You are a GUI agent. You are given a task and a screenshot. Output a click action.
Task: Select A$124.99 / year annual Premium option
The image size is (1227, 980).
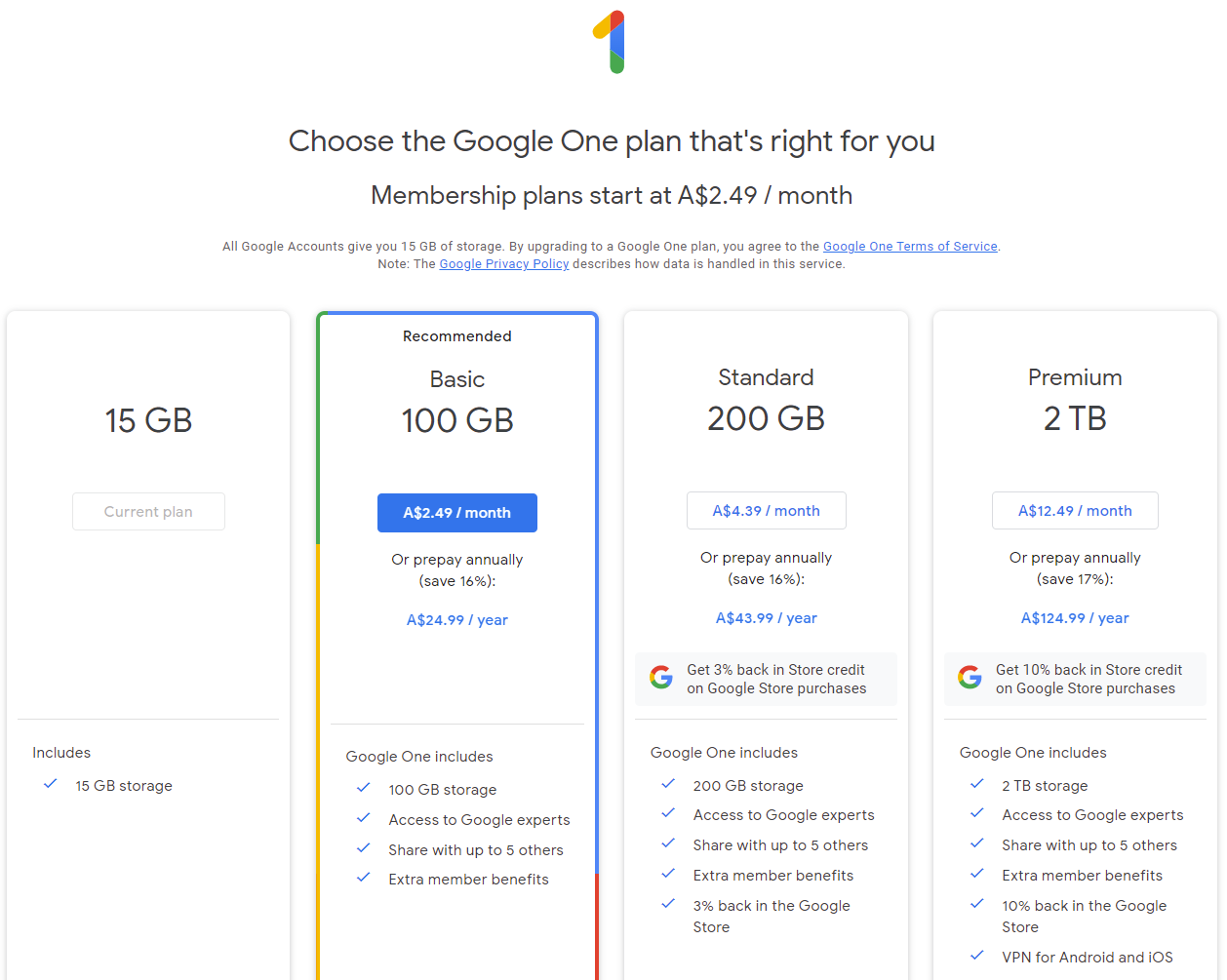1075,618
